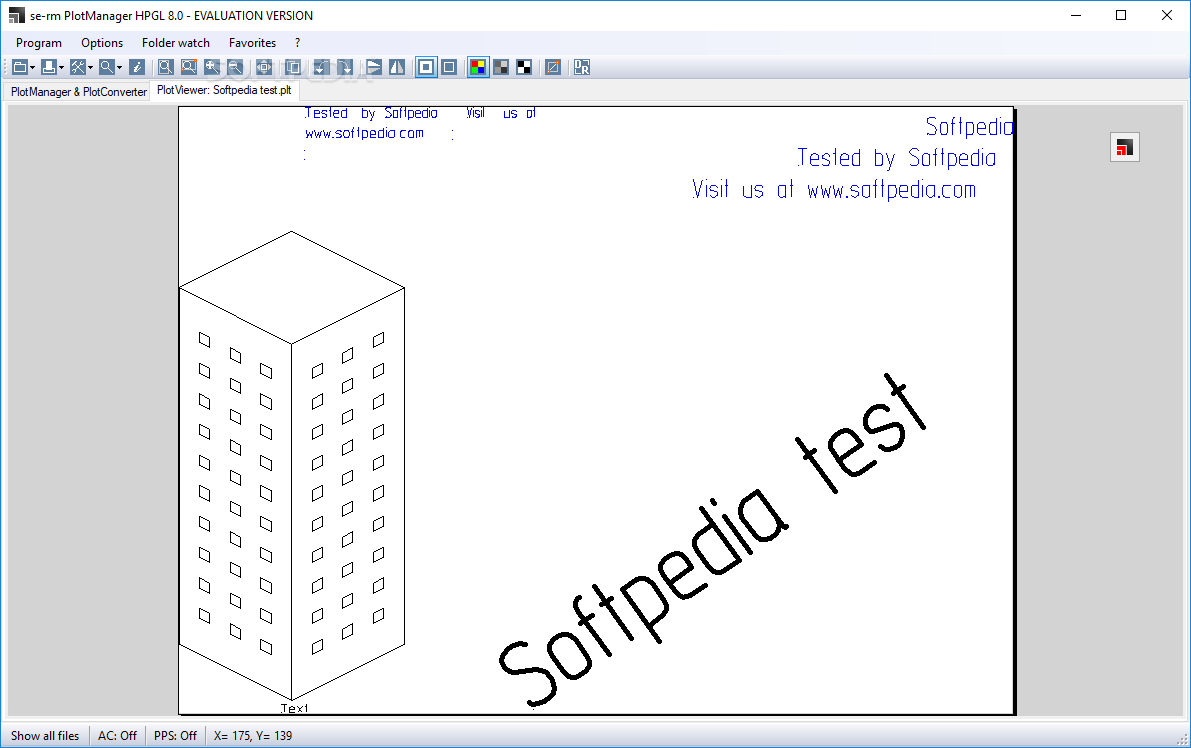This screenshot has height=748, width=1191.
Task: Select the Zoom extents tool with orange corners
Action: [x=188, y=68]
